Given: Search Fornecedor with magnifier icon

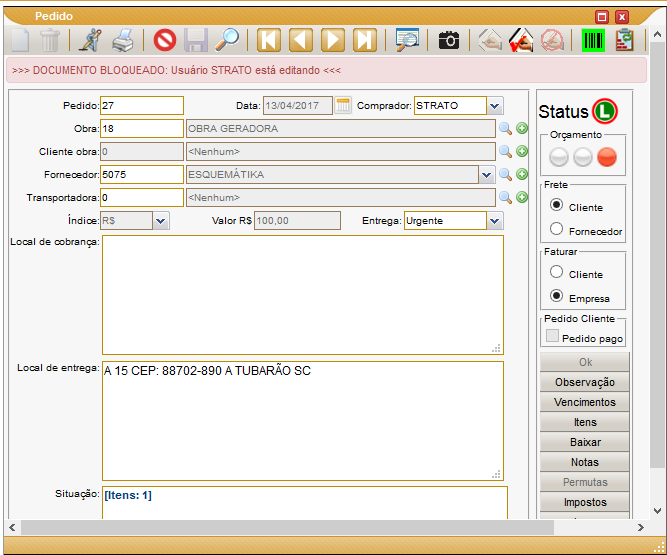Looking at the screenshot, I should [x=505, y=174].
